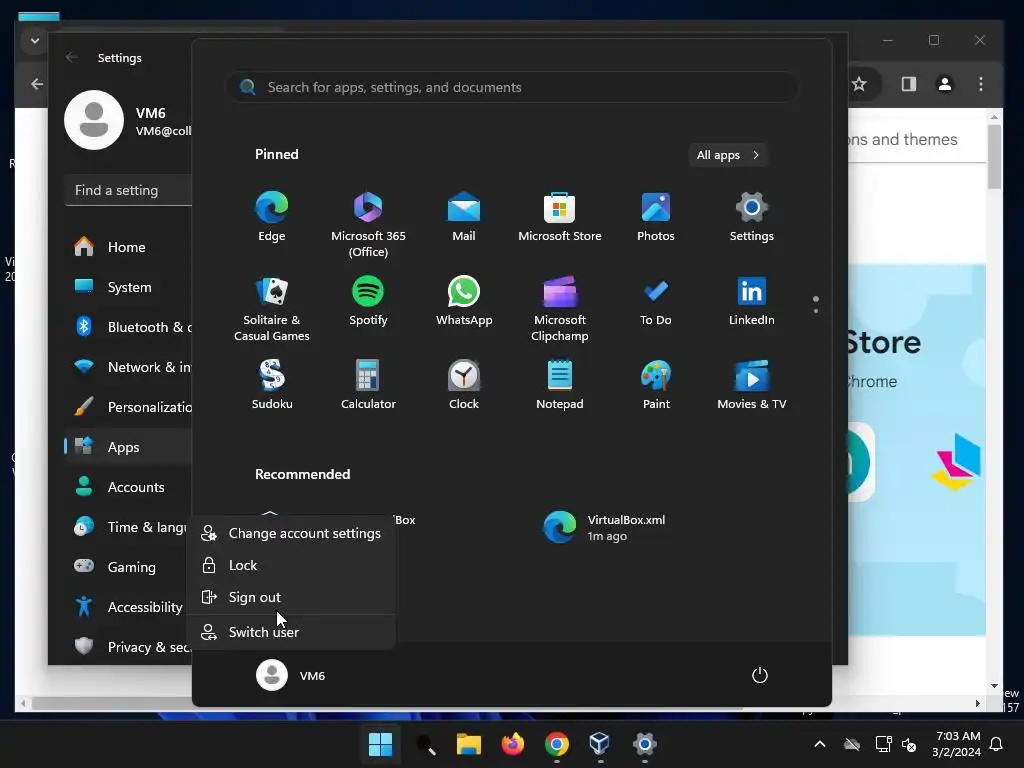This screenshot has width=1024, height=768.
Task: Open the notifications bell in taskbar
Action: pyautogui.click(x=997, y=744)
